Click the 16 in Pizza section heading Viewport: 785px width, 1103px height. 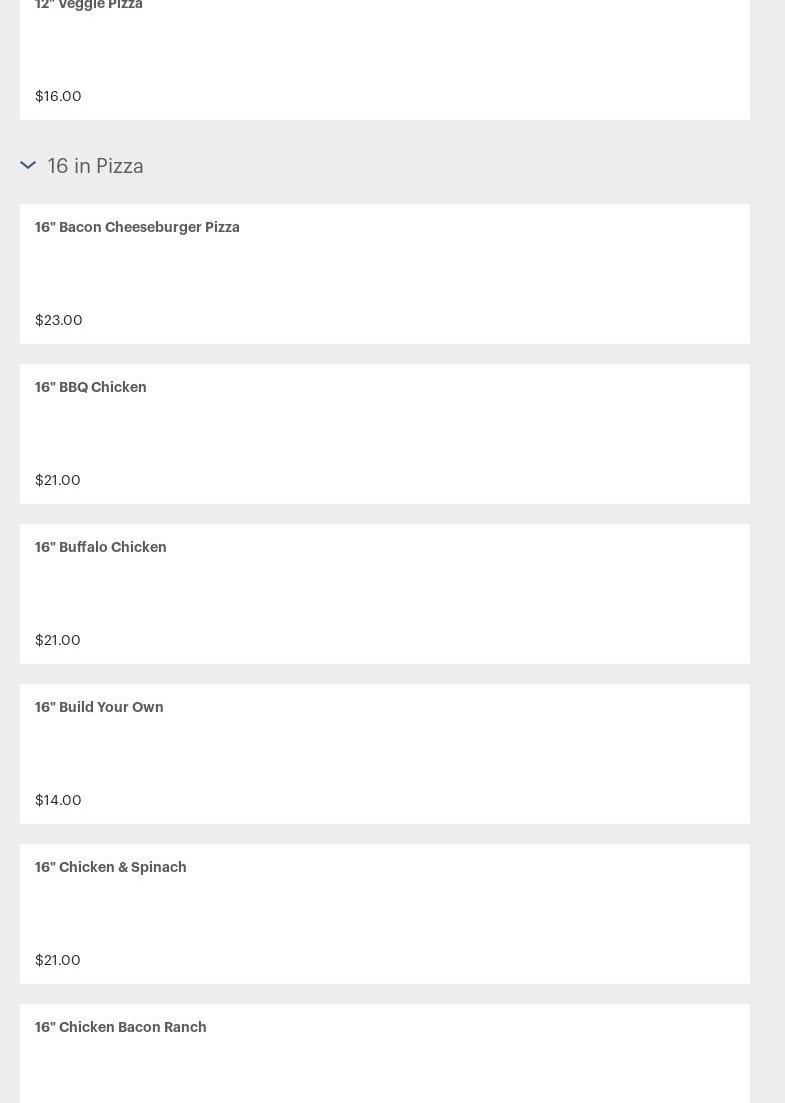(95, 166)
